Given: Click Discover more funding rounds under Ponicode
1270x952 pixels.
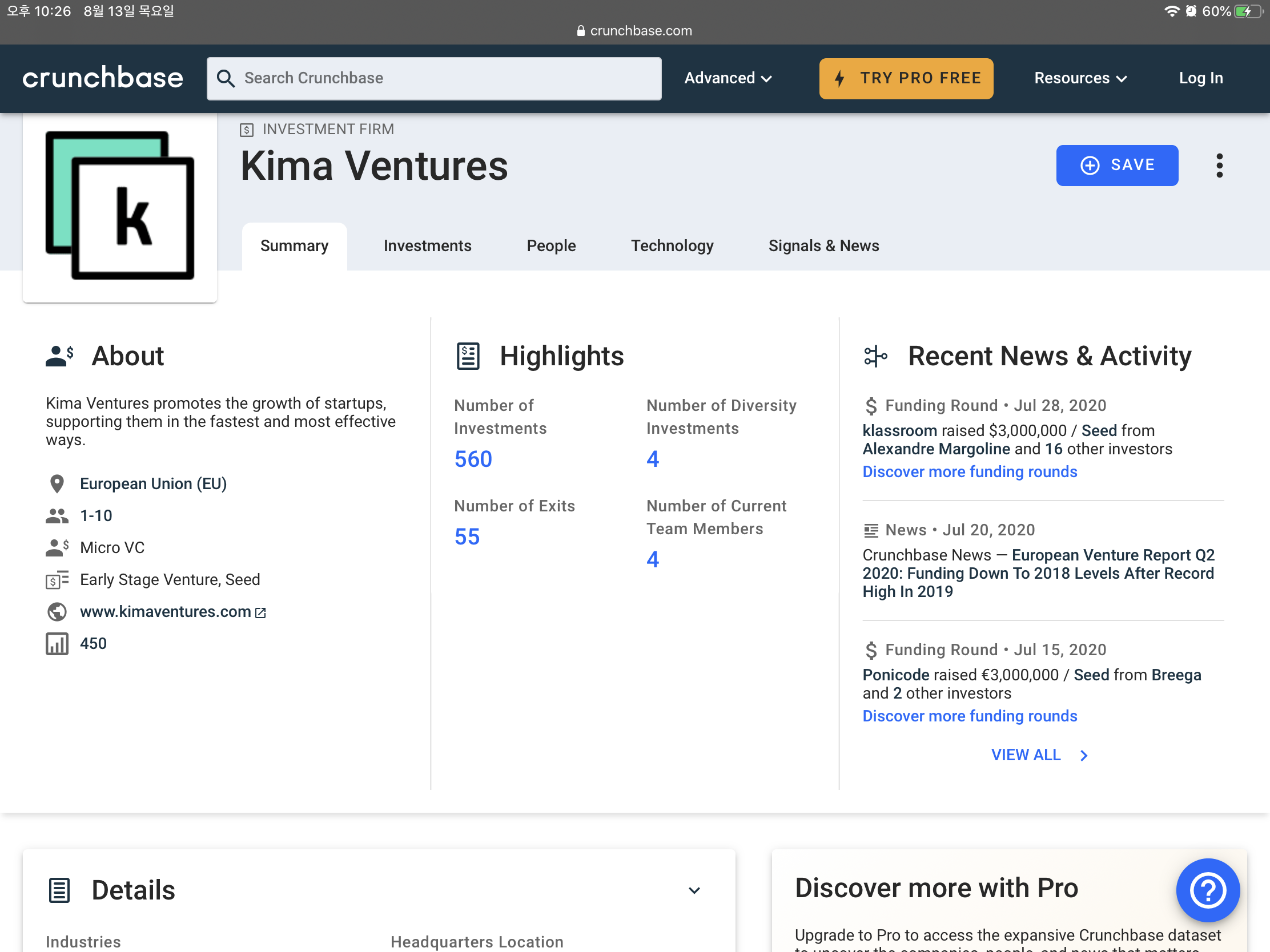Looking at the screenshot, I should tap(970, 717).
